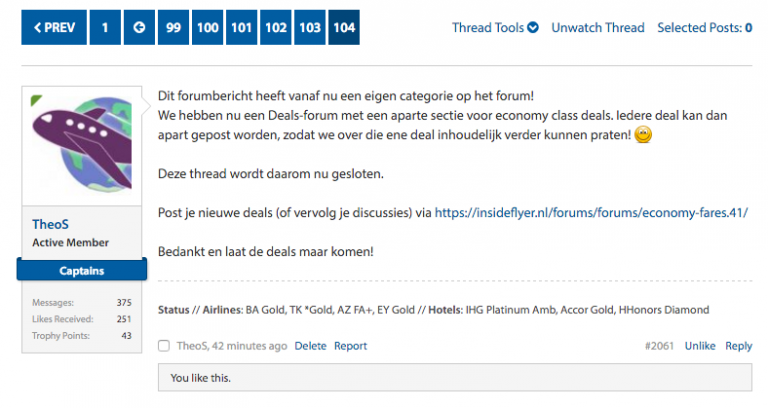Navigate to page 103

pos(310,27)
